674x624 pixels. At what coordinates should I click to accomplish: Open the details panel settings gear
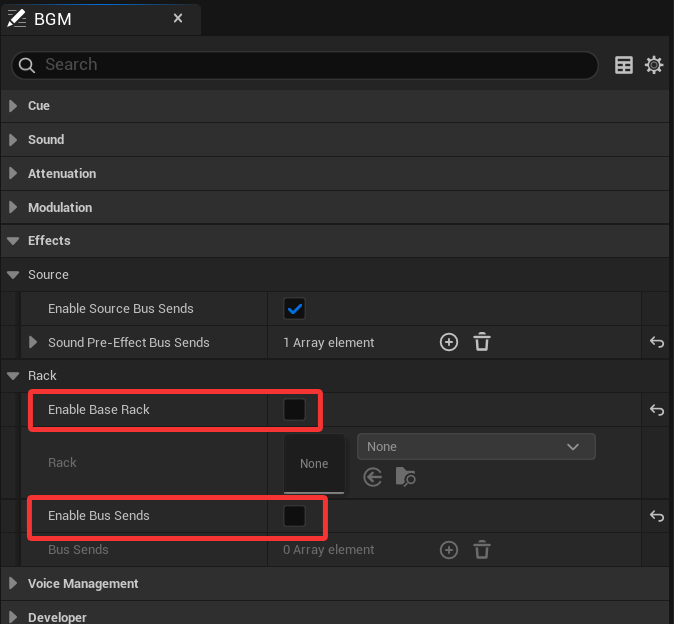[654, 65]
